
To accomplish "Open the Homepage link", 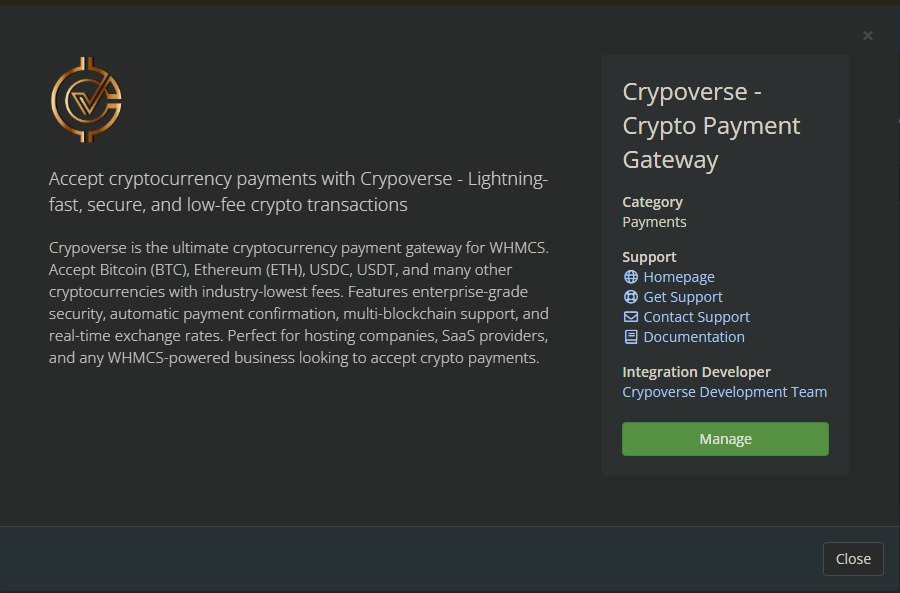I will (678, 277).
